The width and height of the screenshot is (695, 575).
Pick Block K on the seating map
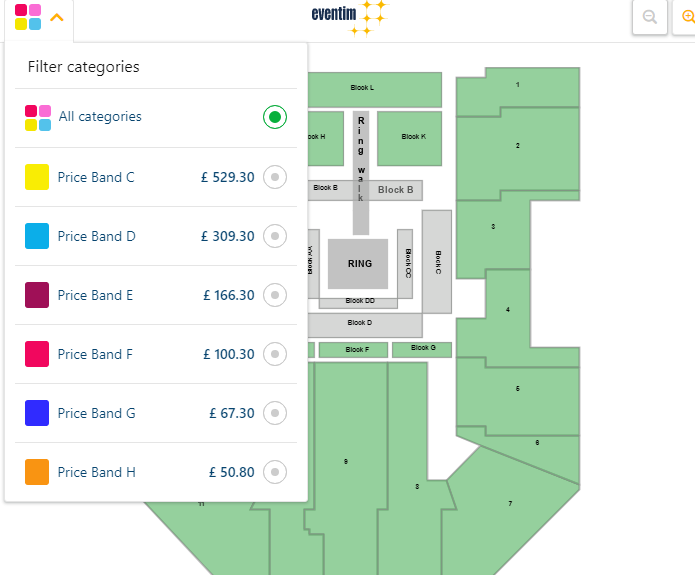click(x=409, y=138)
